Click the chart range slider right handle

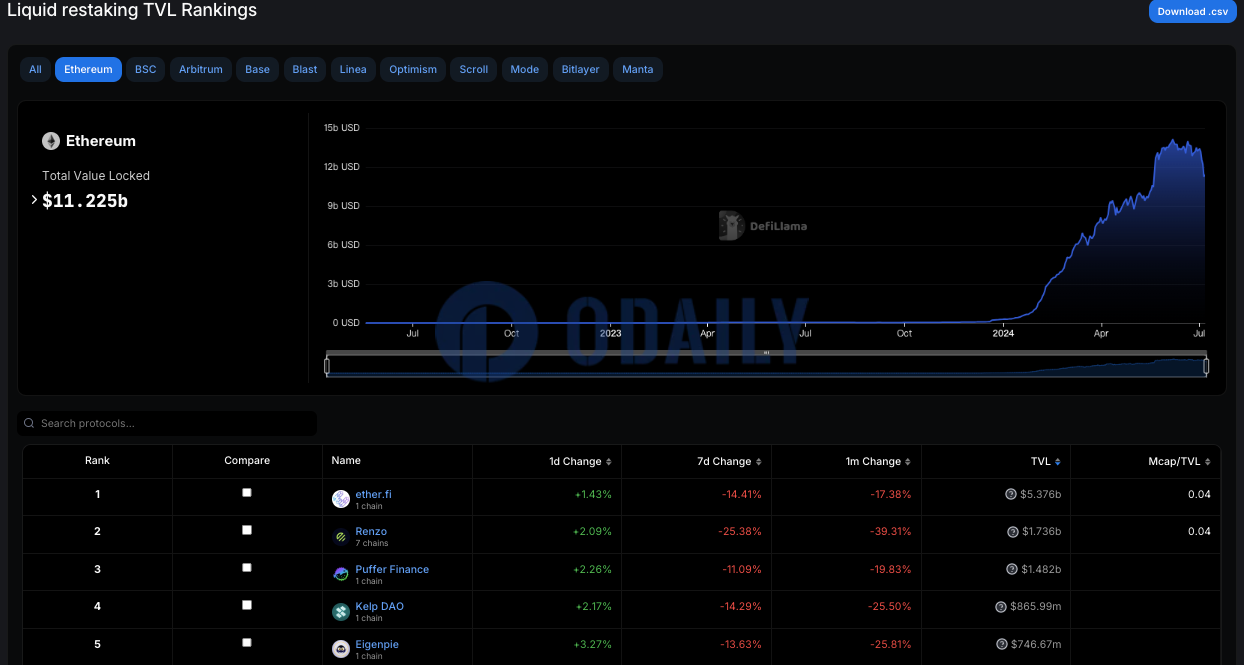(1206, 366)
